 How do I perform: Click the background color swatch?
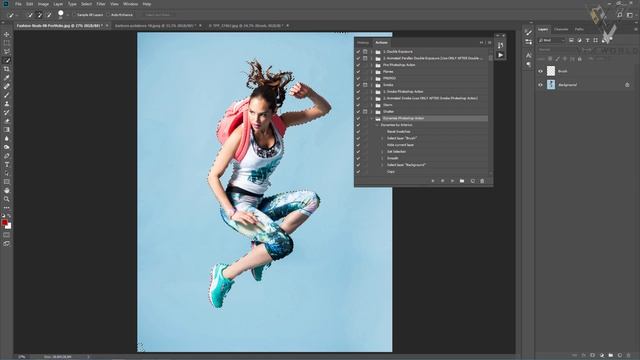click(9, 226)
